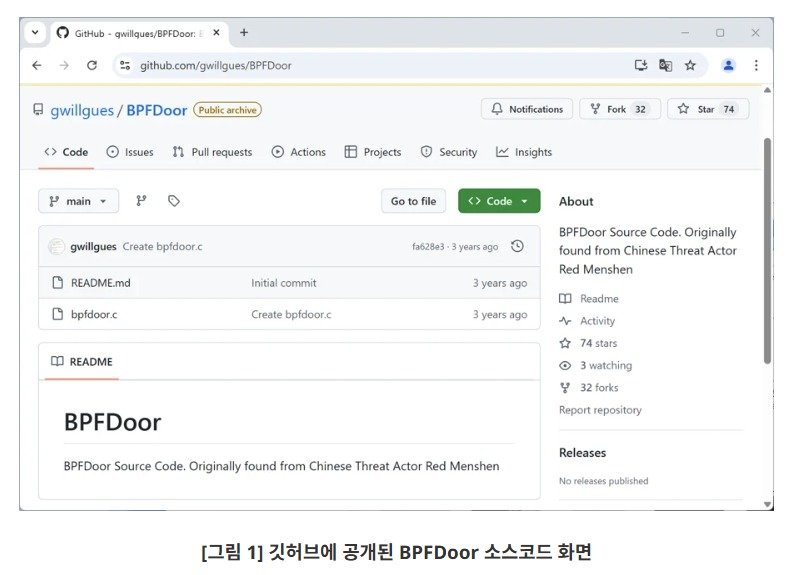Screen dimensions: 791x575
Task: Expand the green Code dropdown button
Action: [499, 201]
